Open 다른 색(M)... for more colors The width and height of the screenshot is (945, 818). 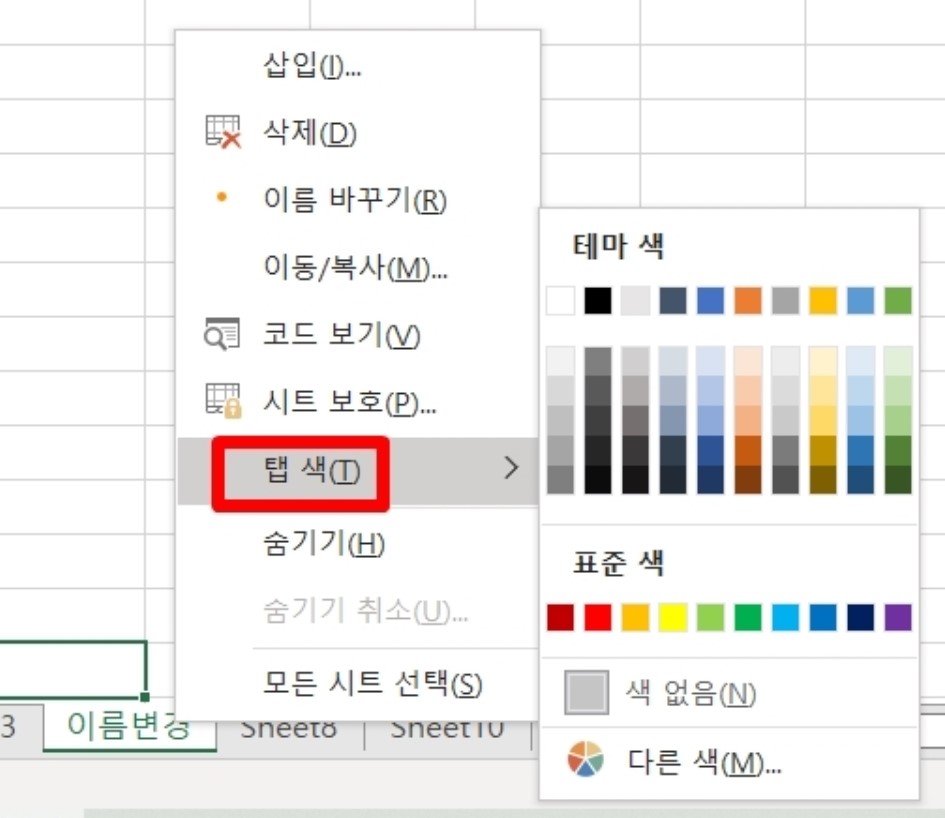pos(729,761)
